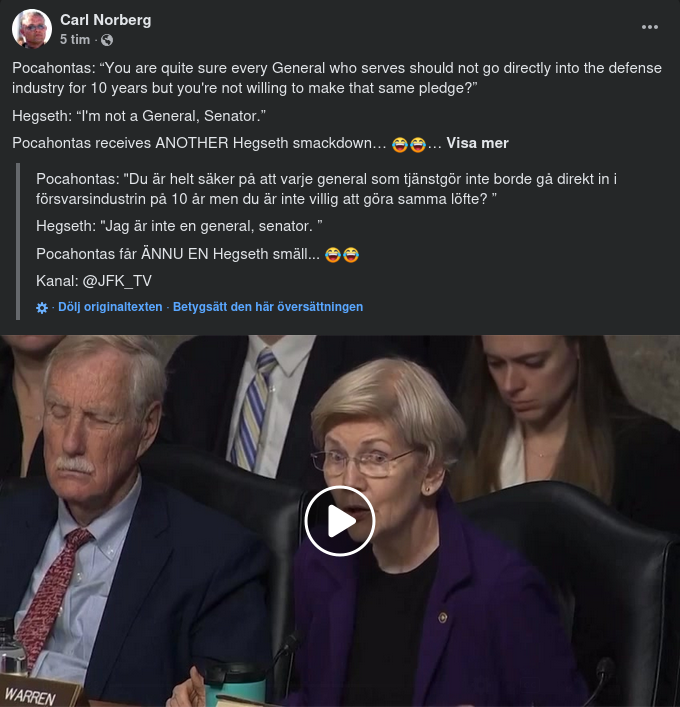Image resolution: width=680 pixels, height=707 pixels.
Task: Click the "Kanal: @JFK_TV" line
Action: tap(94, 280)
